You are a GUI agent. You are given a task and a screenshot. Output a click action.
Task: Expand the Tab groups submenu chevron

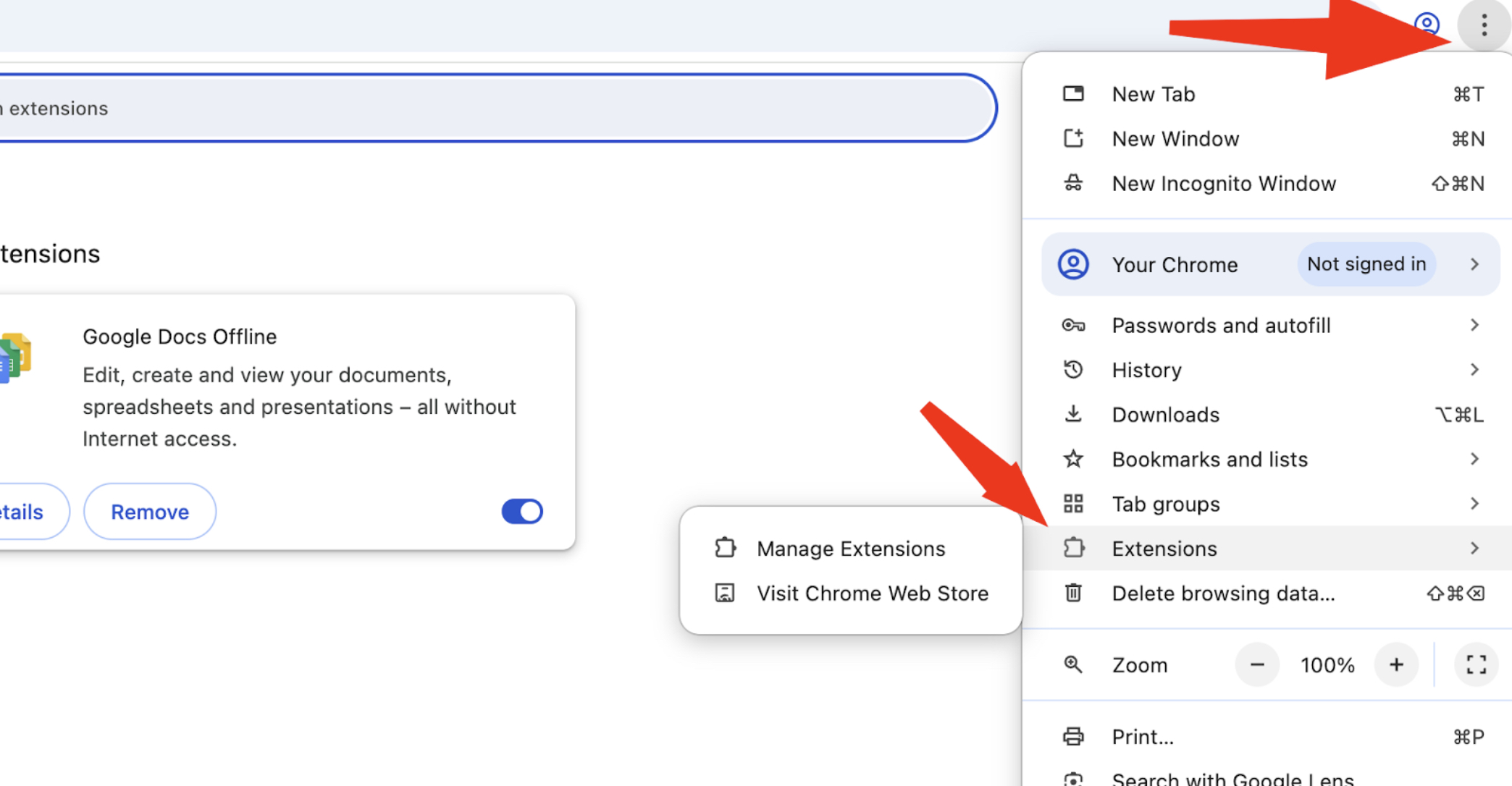1475,504
